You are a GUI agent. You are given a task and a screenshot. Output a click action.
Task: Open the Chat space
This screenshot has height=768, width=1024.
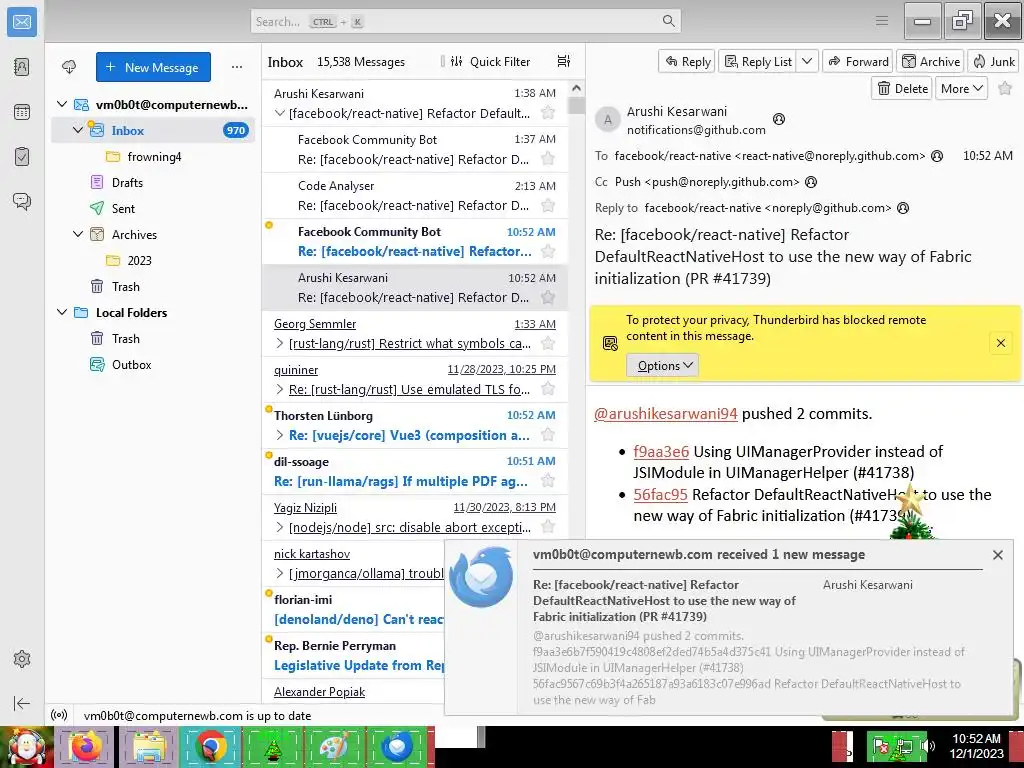tap(22, 201)
